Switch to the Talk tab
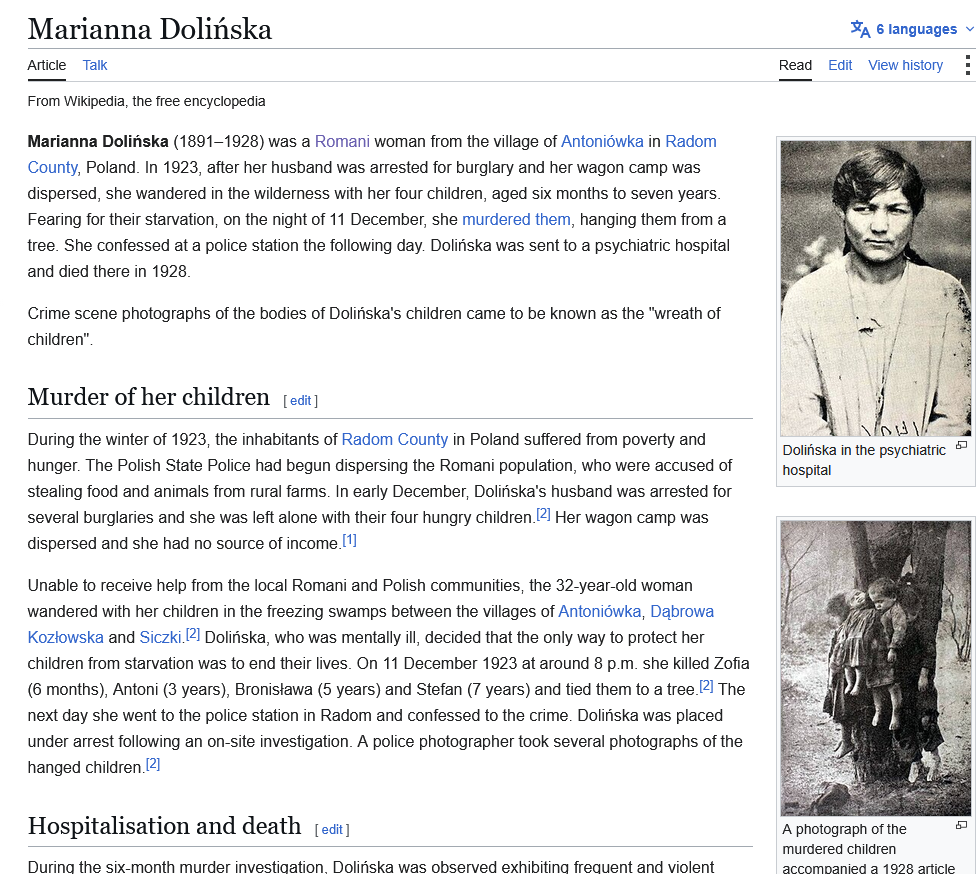 coord(95,65)
